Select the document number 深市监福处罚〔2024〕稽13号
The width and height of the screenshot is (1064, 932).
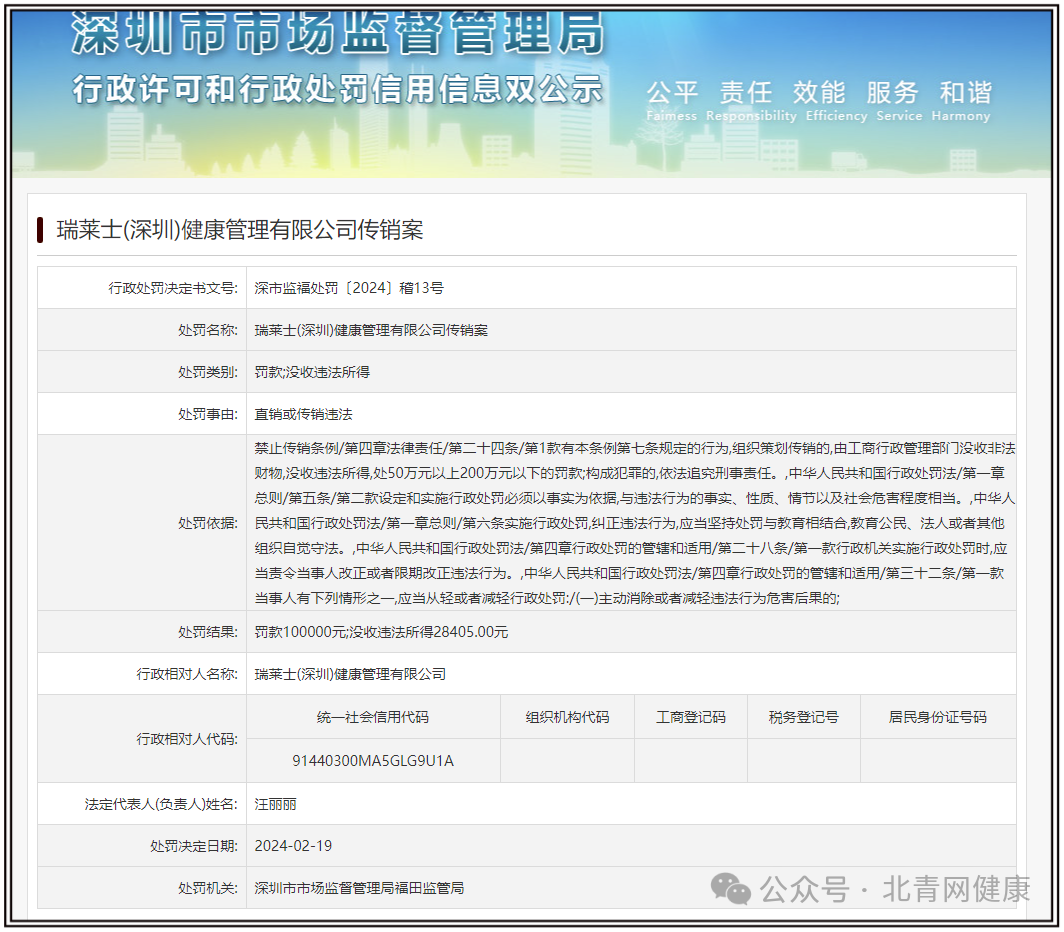coord(349,288)
